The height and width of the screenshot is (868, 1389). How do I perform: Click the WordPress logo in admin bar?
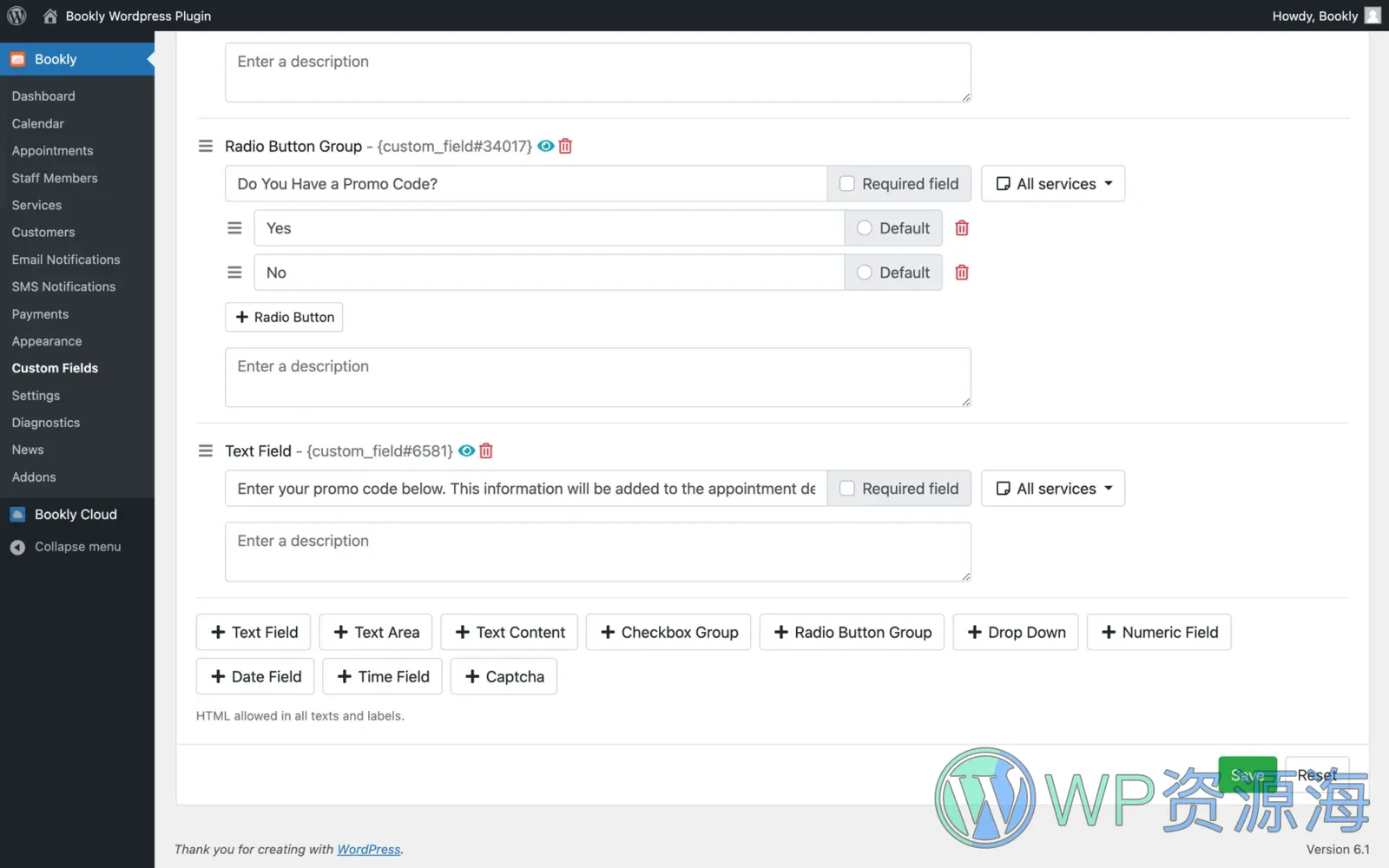16,16
